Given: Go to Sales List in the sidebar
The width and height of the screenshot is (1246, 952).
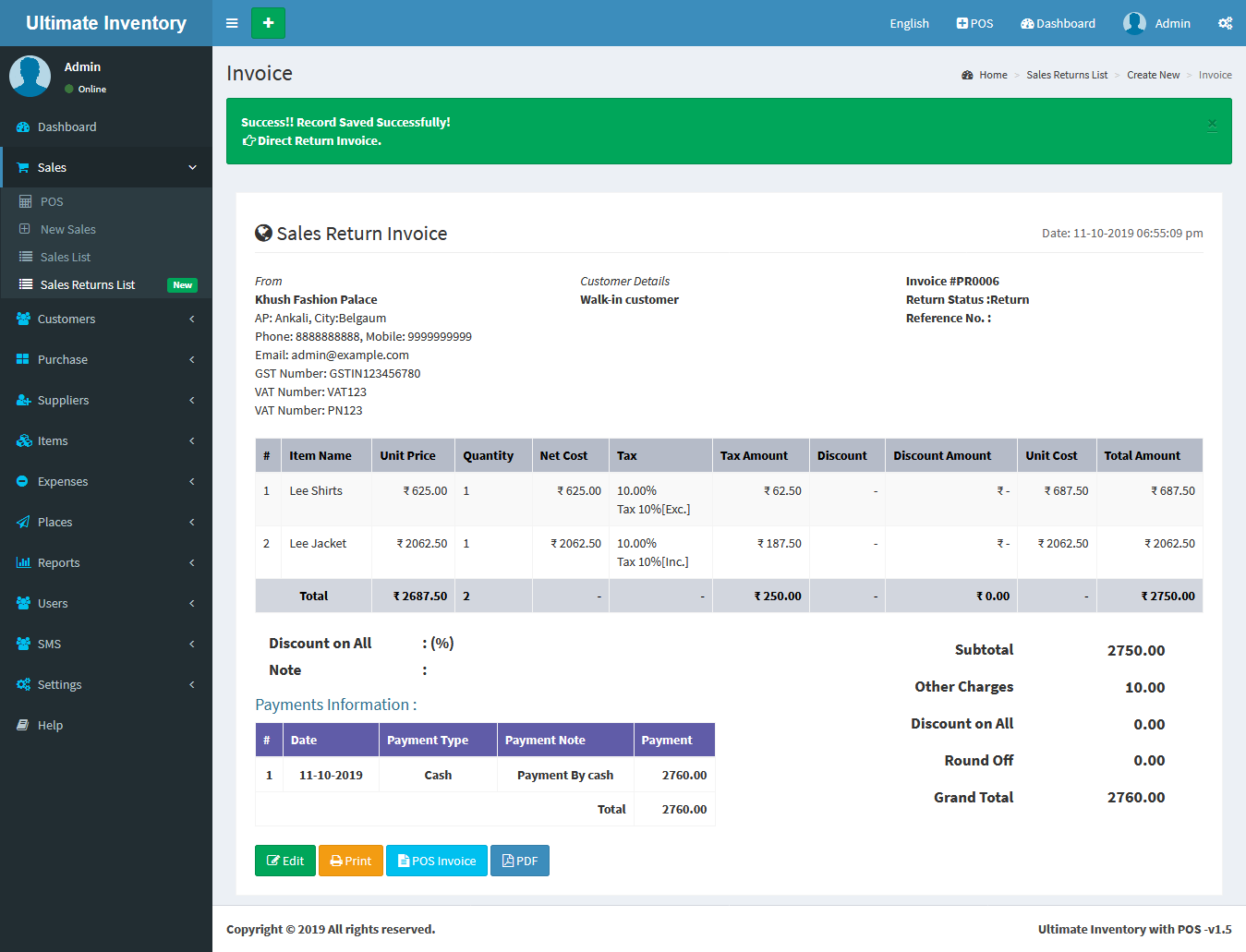Looking at the screenshot, I should [x=66, y=257].
